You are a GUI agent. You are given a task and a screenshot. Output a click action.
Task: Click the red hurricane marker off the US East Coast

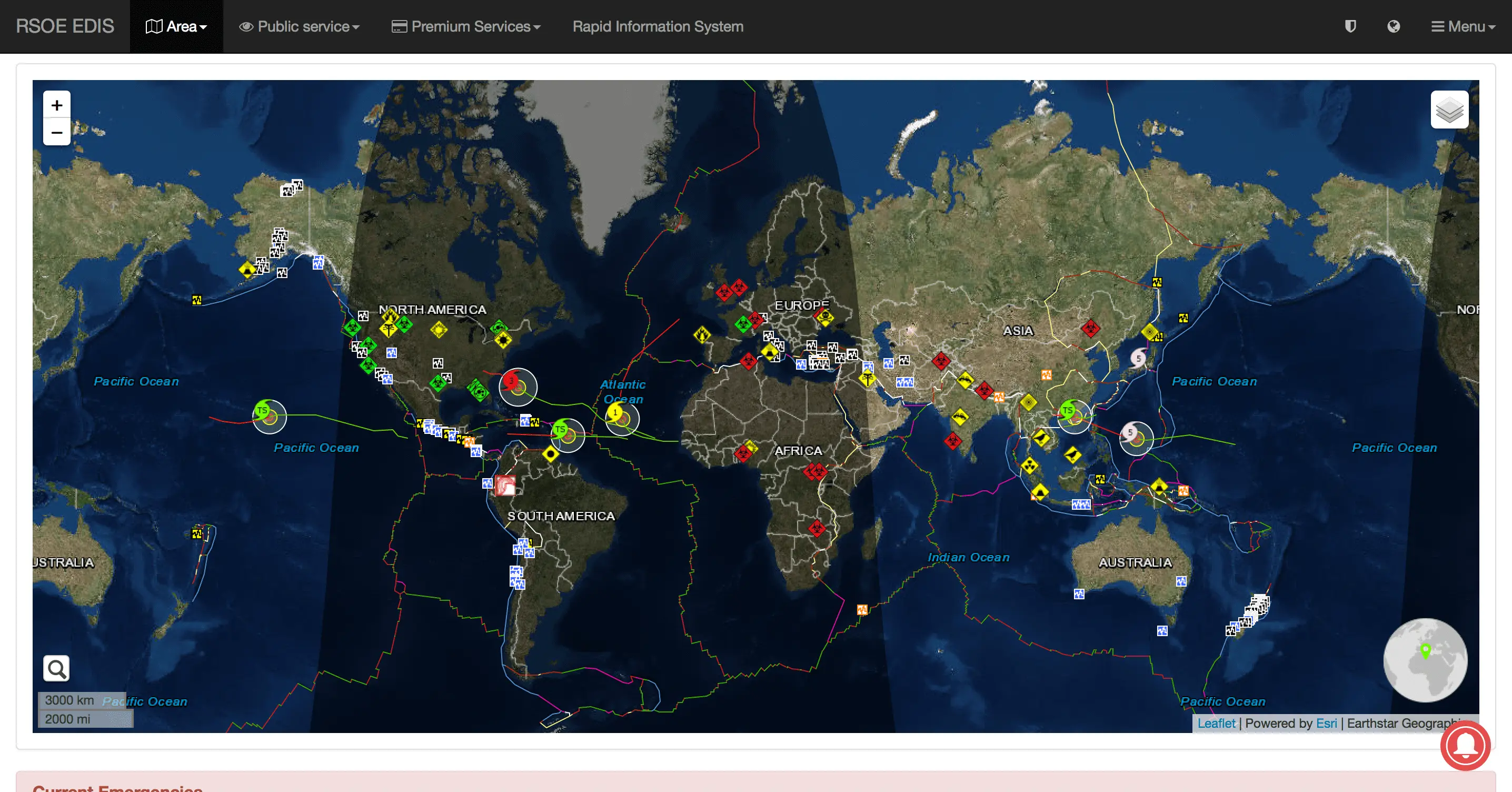[x=512, y=380]
